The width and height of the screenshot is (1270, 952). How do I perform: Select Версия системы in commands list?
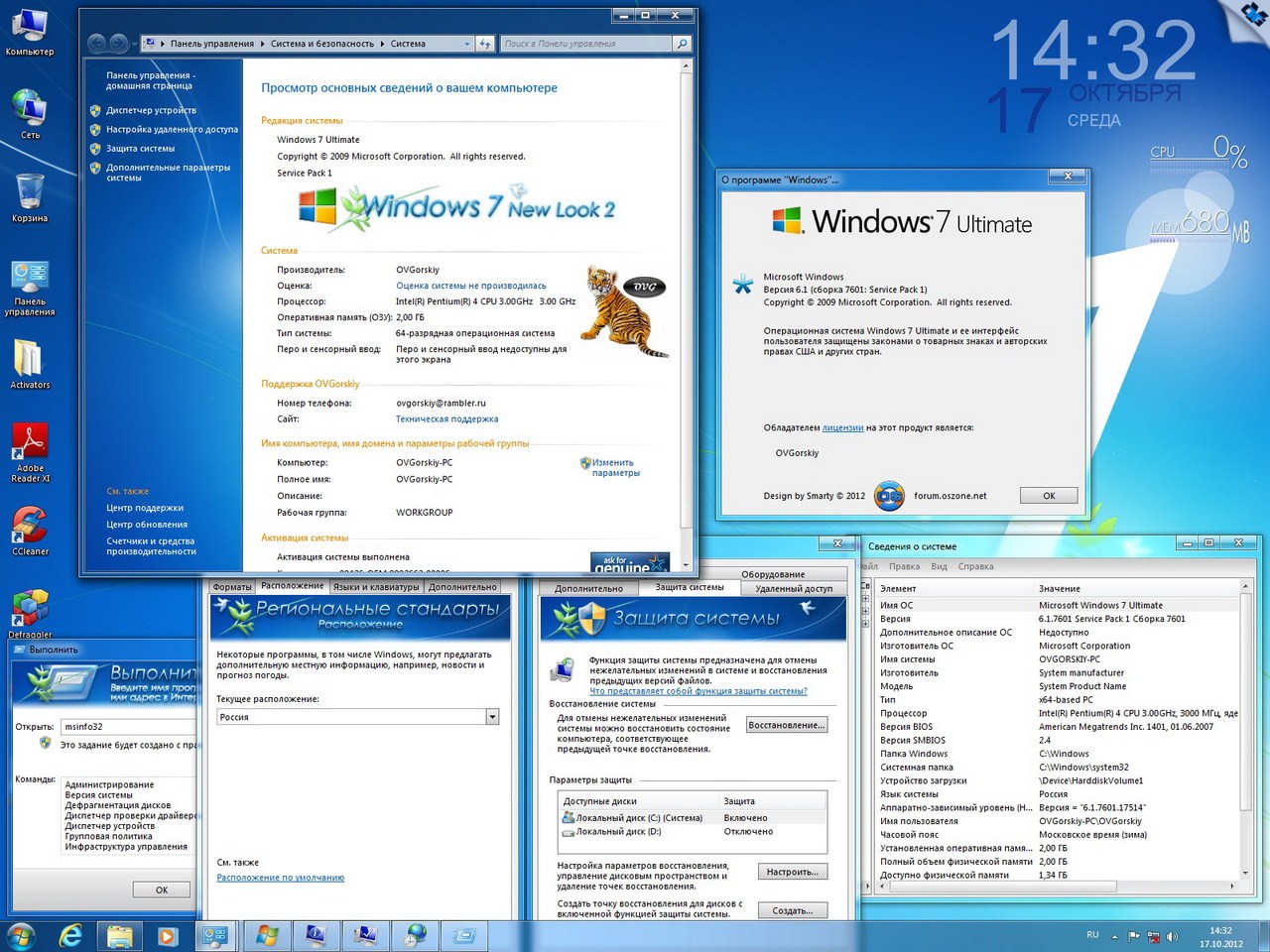98,795
